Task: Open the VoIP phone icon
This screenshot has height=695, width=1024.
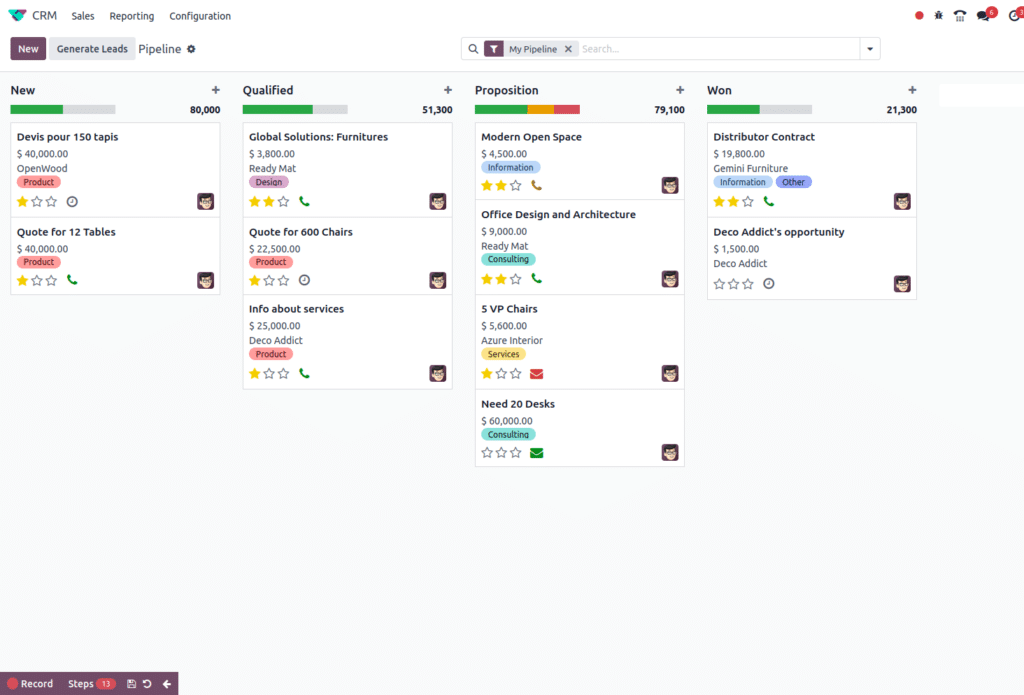Action: [x=960, y=16]
